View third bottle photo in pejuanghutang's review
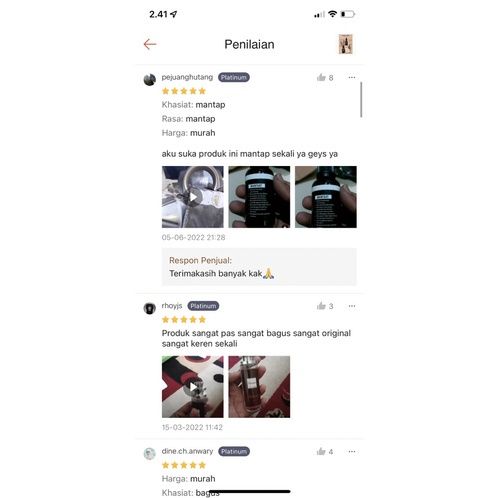This screenshot has width=498, height=498. (x=326, y=197)
